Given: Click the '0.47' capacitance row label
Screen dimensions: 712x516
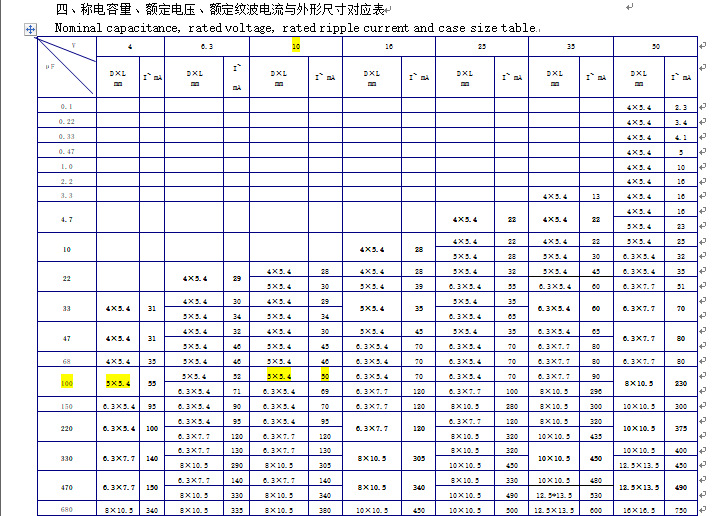Looking at the screenshot, I should pos(66,151).
